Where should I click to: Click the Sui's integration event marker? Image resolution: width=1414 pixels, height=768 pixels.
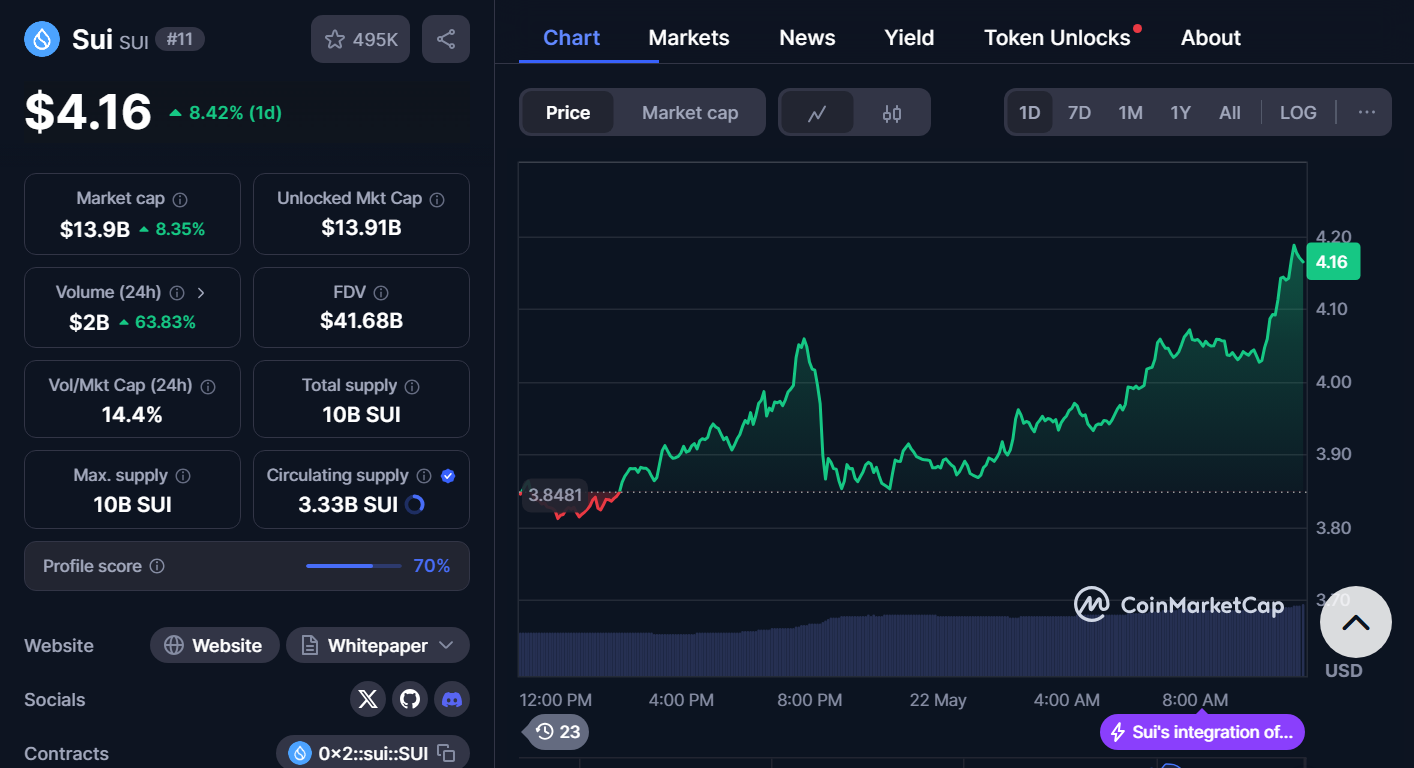(x=1202, y=732)
